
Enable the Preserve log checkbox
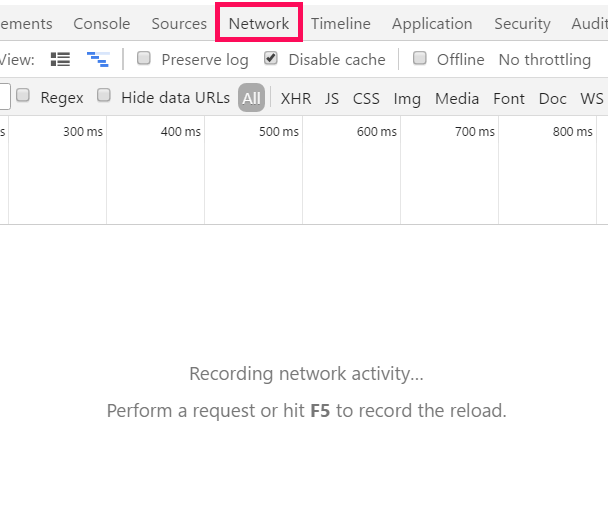tap(144, 58)
